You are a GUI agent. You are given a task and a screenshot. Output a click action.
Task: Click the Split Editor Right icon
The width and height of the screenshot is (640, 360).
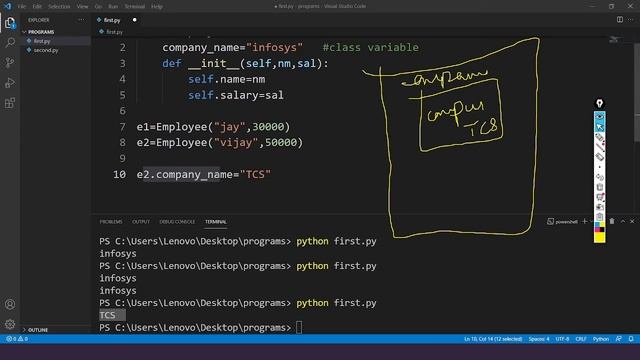point(620,20)
